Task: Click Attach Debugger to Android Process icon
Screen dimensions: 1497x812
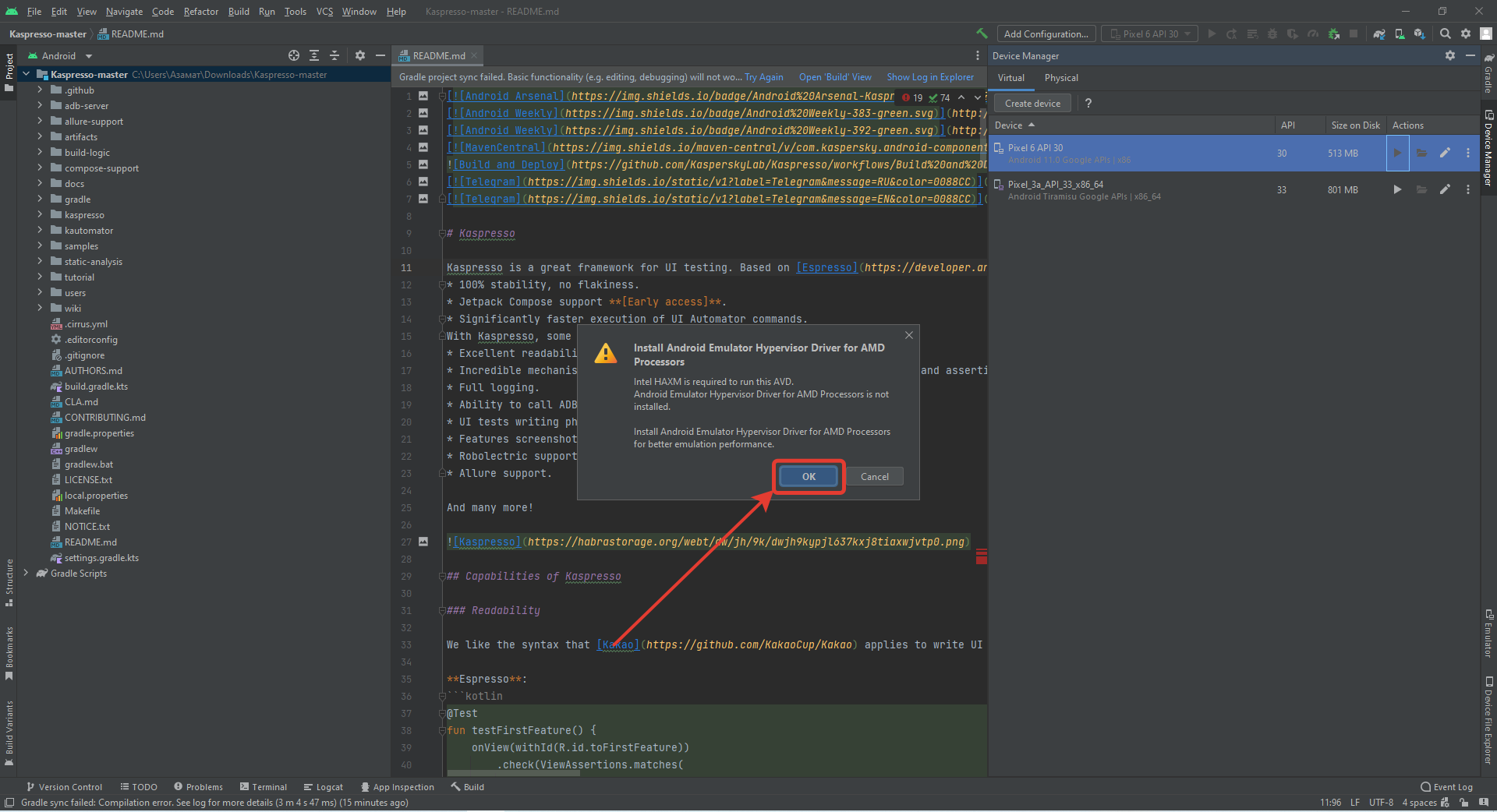Action: 1334,34
